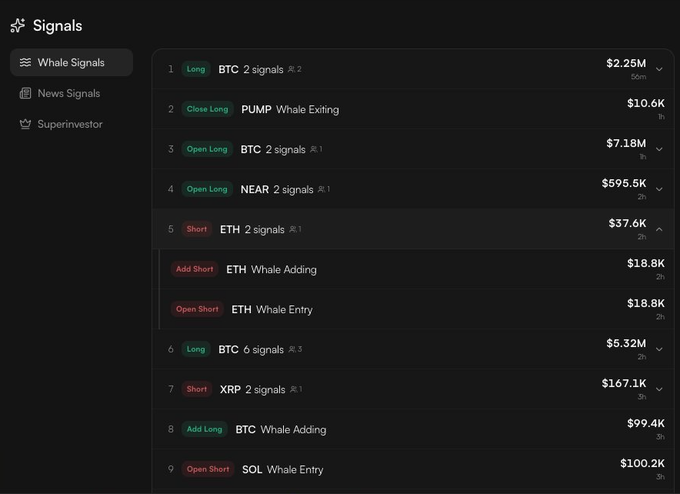Click the Close Long badge for PUMP
The width and height of the screenshot is (680, 494).
click(x=207, y=109)
